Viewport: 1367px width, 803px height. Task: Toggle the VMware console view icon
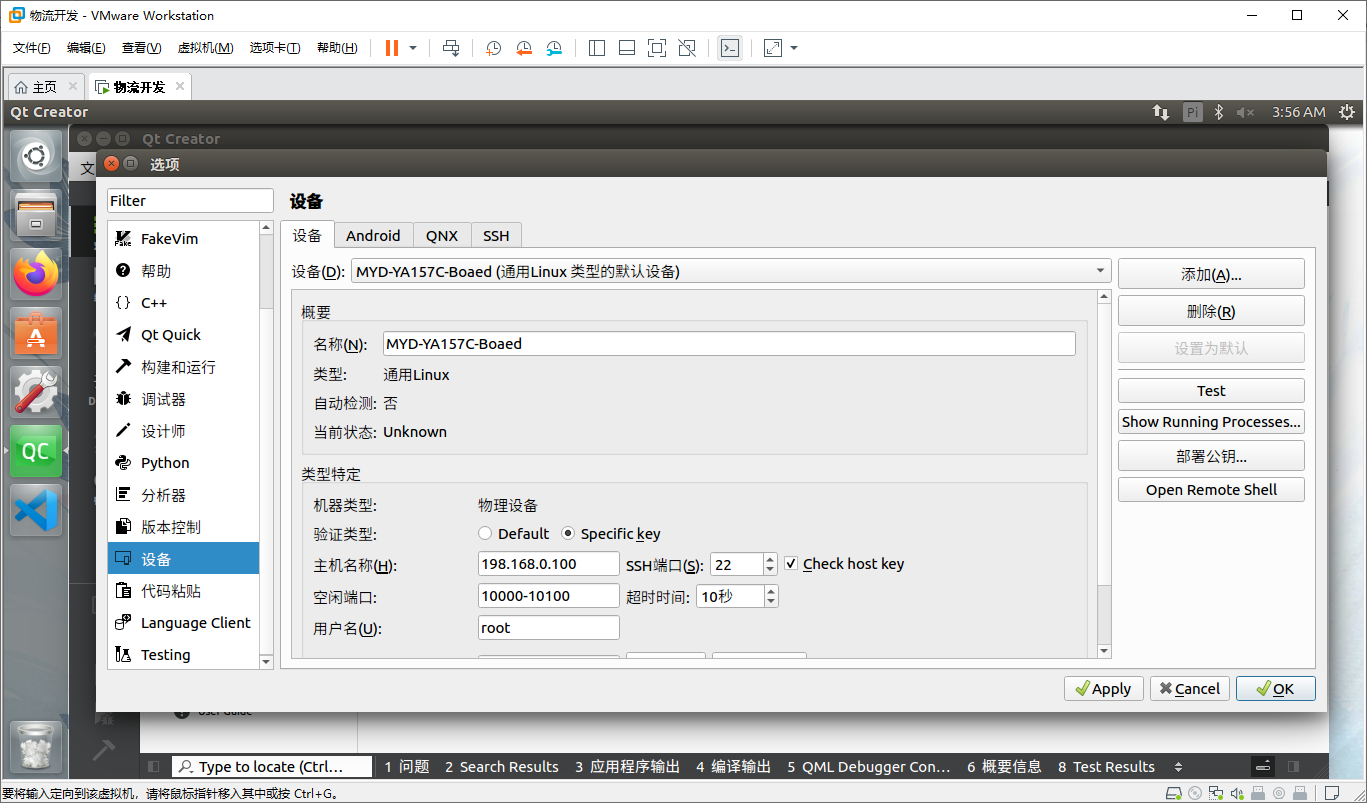click(730, 48)
